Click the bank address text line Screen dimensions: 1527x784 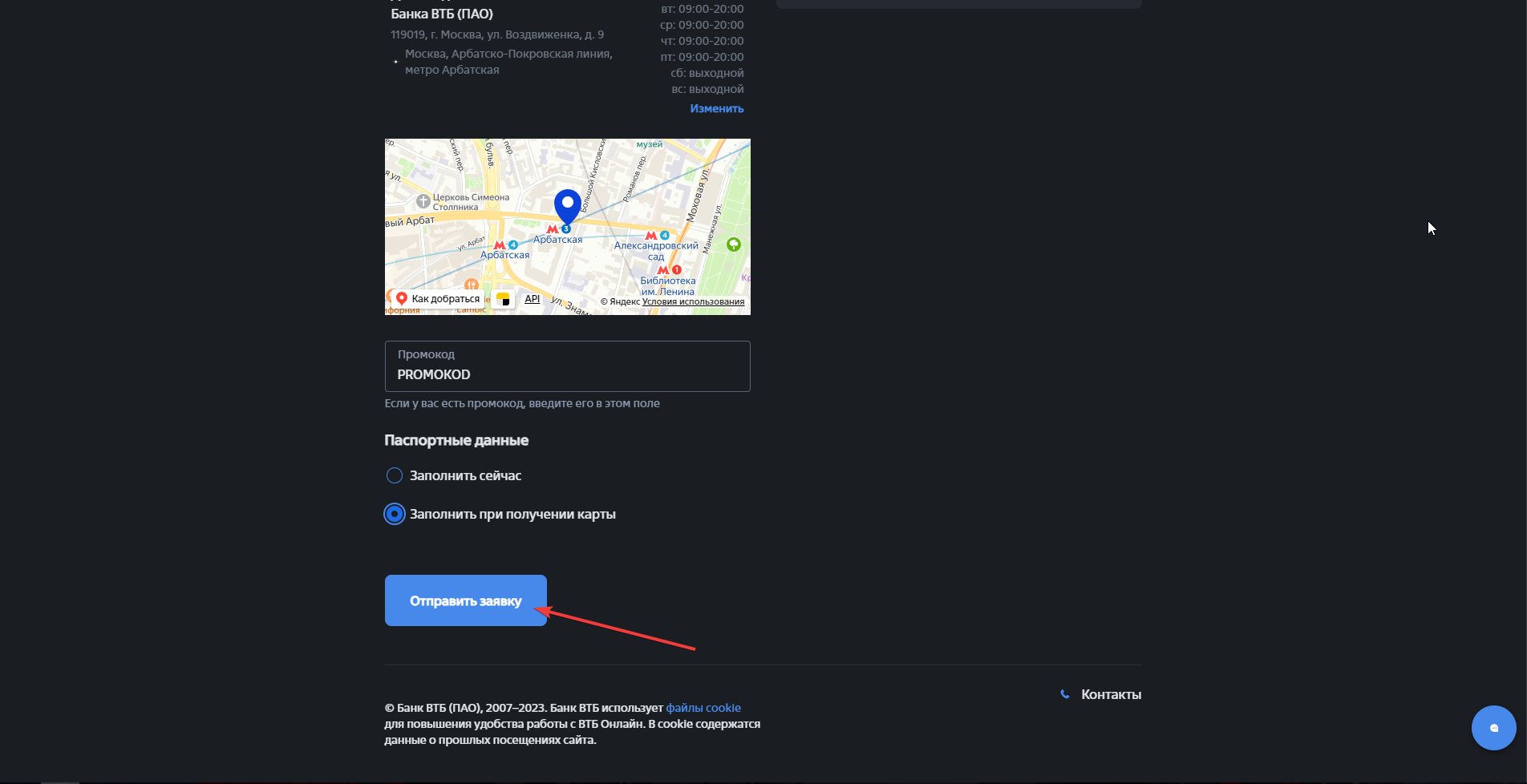click(x=497, y=34)
